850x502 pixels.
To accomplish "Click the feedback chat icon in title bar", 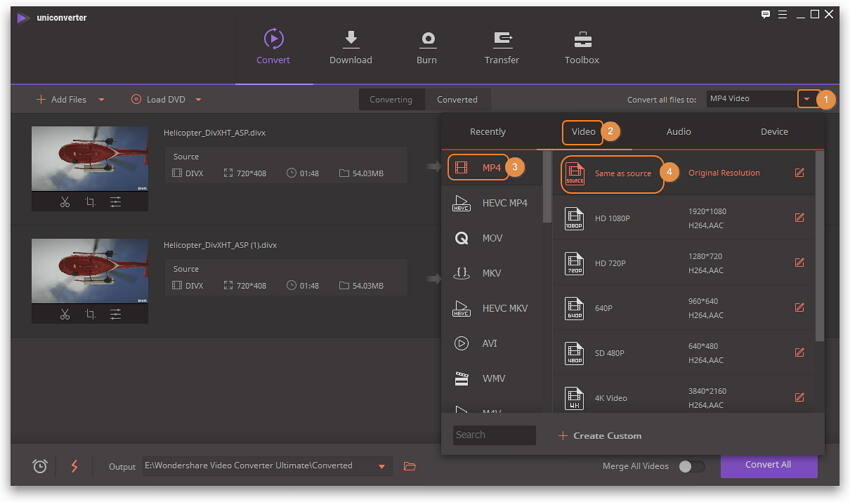I will pyautogui.click(x=765, y=15).
